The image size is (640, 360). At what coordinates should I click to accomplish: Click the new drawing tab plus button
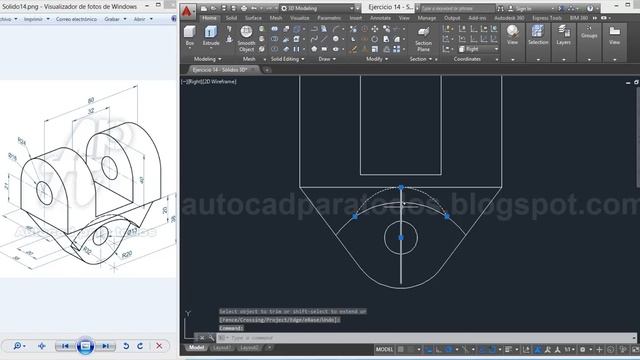(x=267, y=70)
